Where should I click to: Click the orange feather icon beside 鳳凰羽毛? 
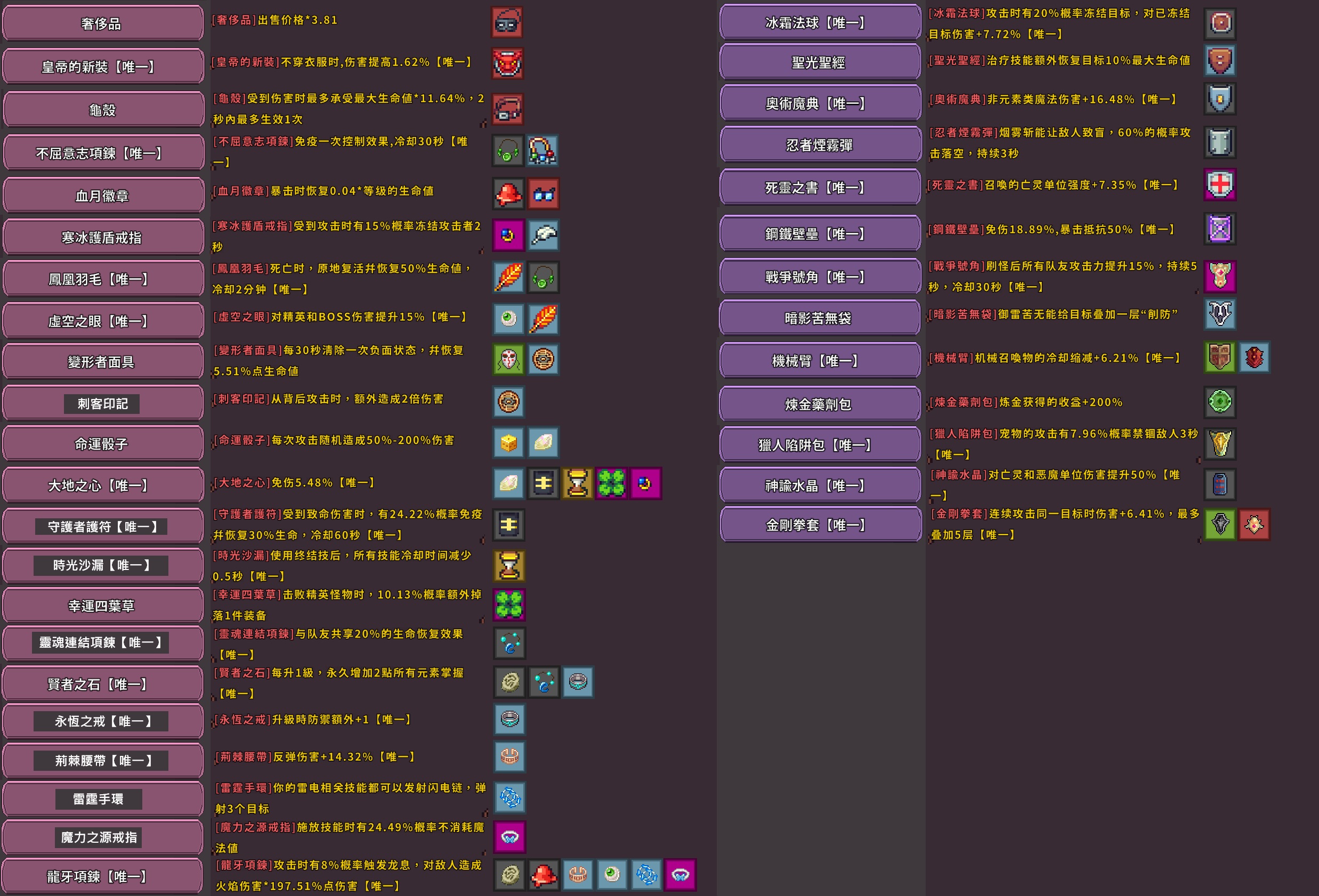[x=508, y=277]
